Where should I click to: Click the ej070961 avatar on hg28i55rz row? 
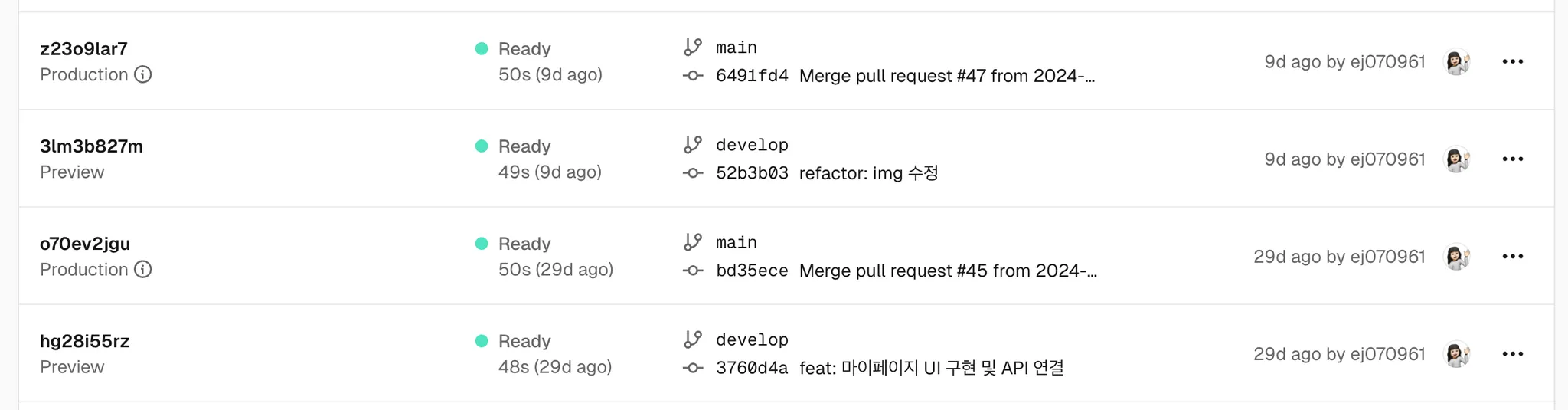(1457, 353)
